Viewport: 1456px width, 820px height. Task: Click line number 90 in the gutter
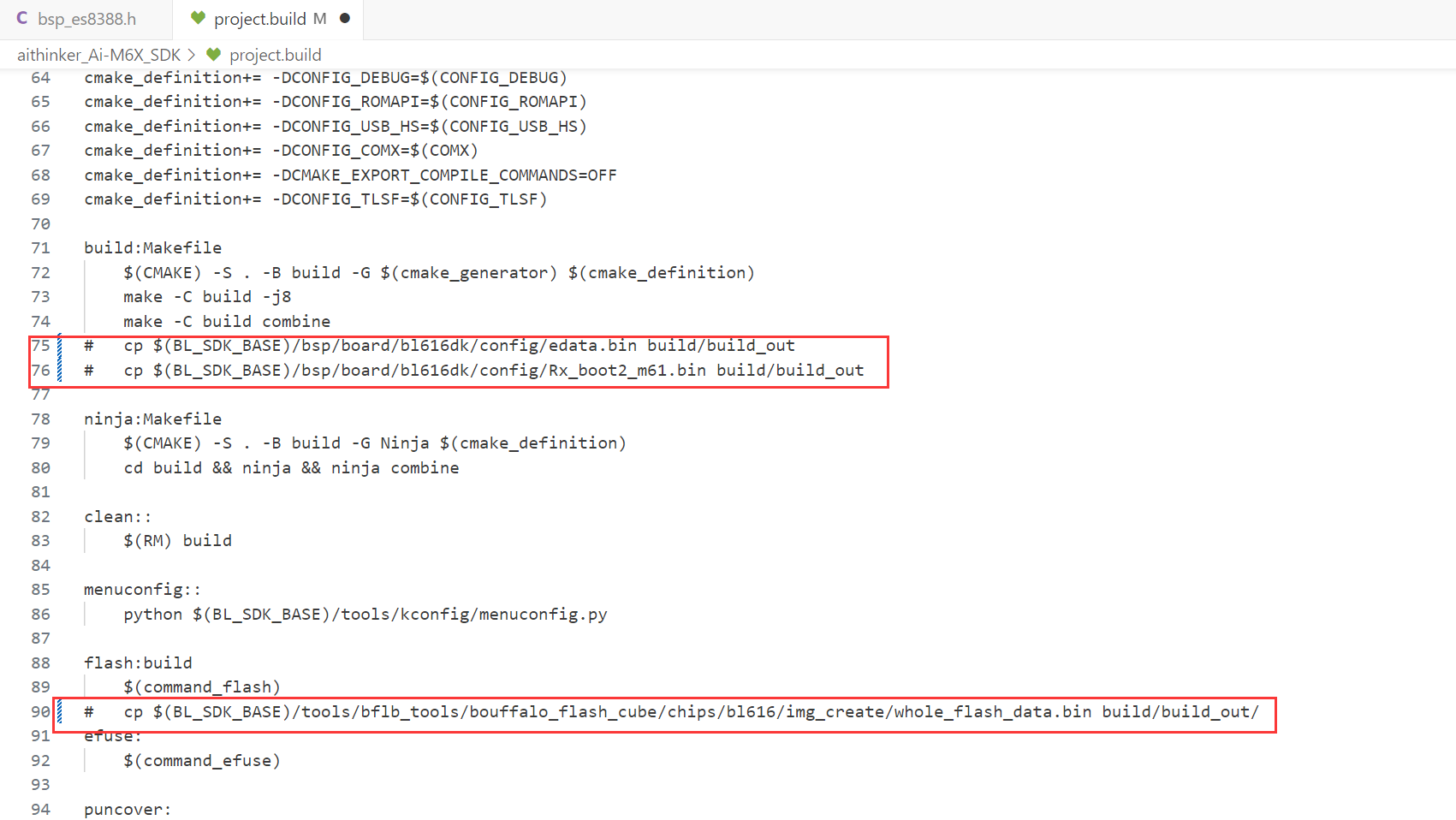[41, 712]
